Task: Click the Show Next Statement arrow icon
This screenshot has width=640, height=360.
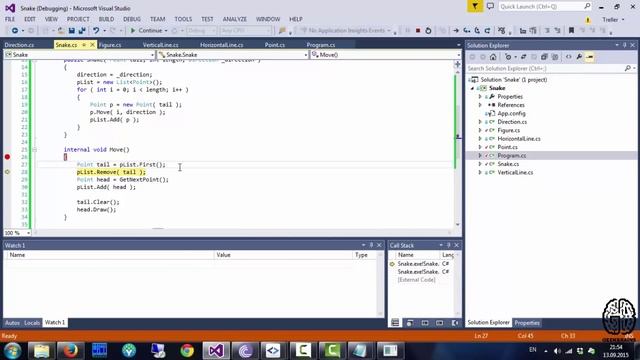Action: pos(456,31)
